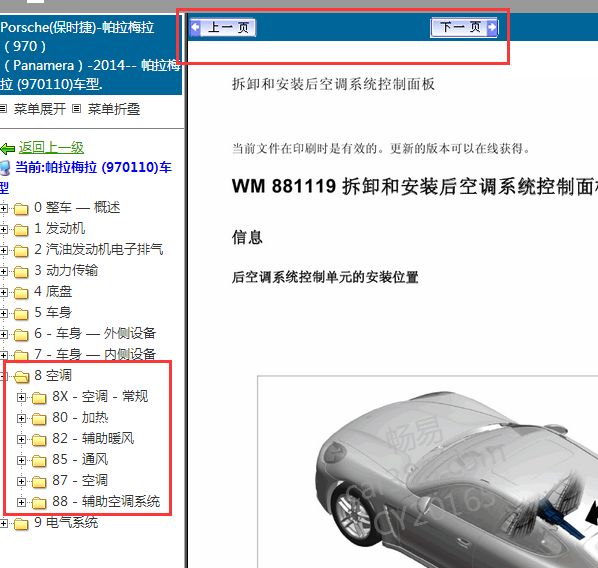Select tree item 80 - 加热
Screen dimensions: 598x568
click(80, 417)
